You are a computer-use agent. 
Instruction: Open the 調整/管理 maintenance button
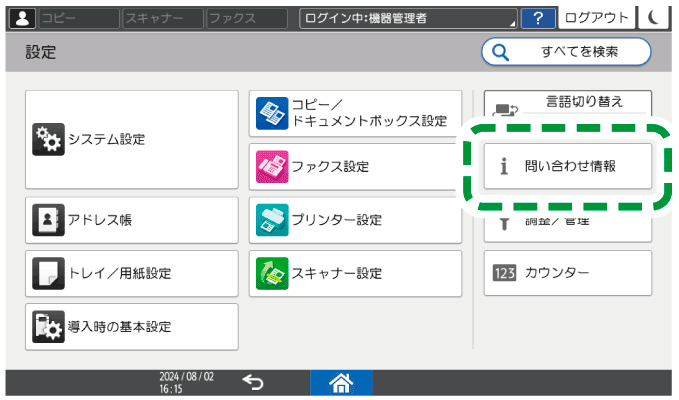pyautogui.click(x=568, y=229)
